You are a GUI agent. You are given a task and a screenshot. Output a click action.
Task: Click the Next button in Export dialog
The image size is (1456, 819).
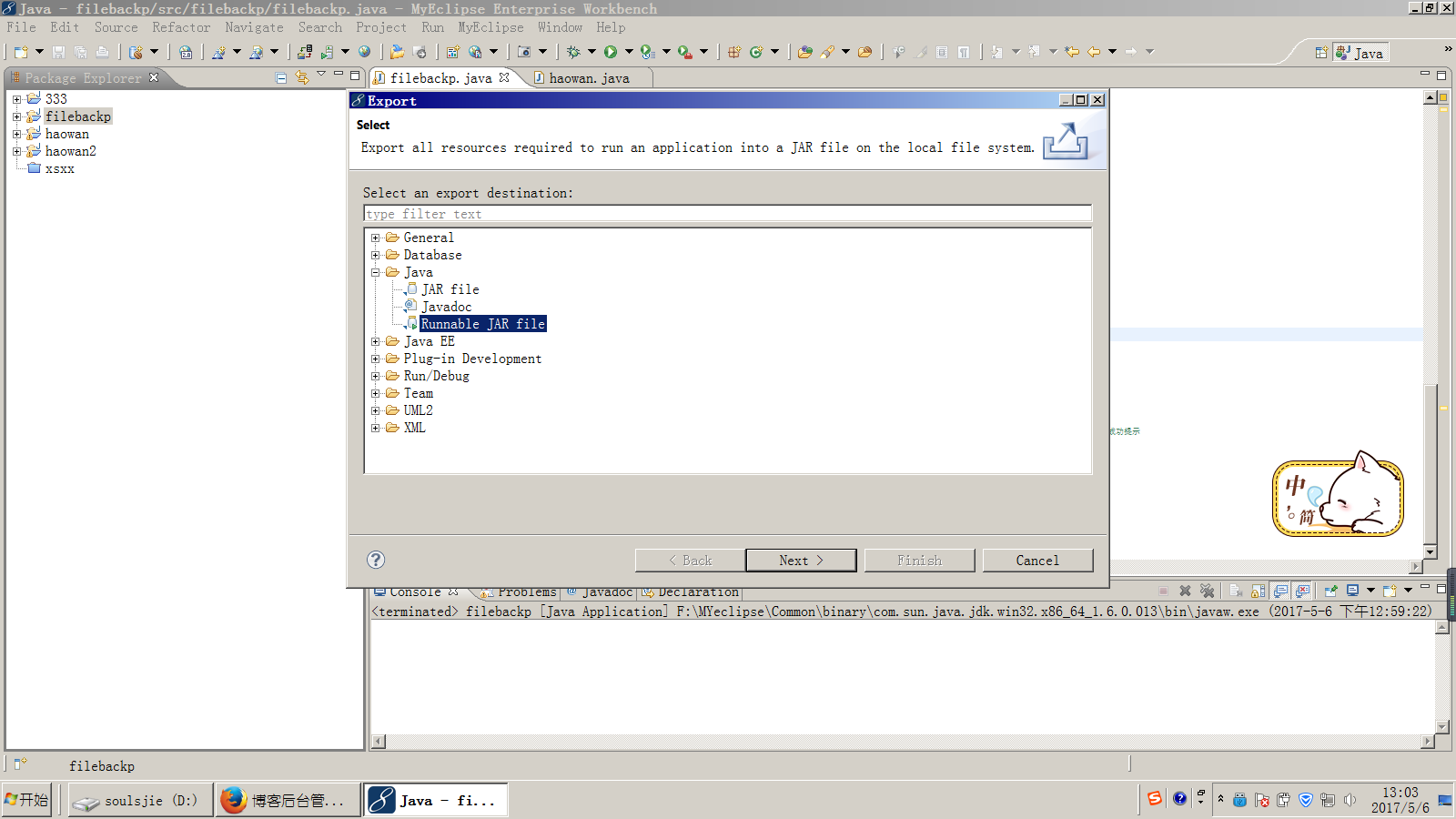click(x=801, y=561)
